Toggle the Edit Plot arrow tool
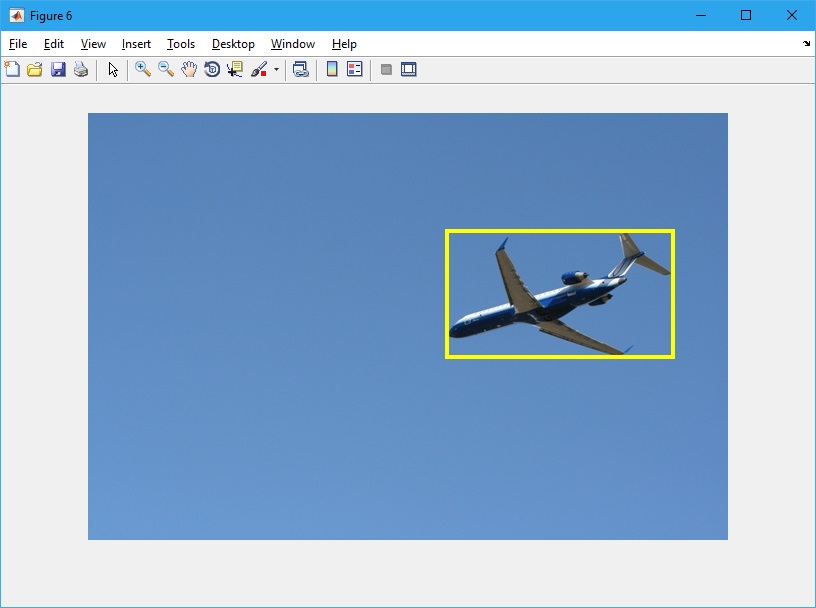This screenshot has width=816, height=608. point(113,69)
